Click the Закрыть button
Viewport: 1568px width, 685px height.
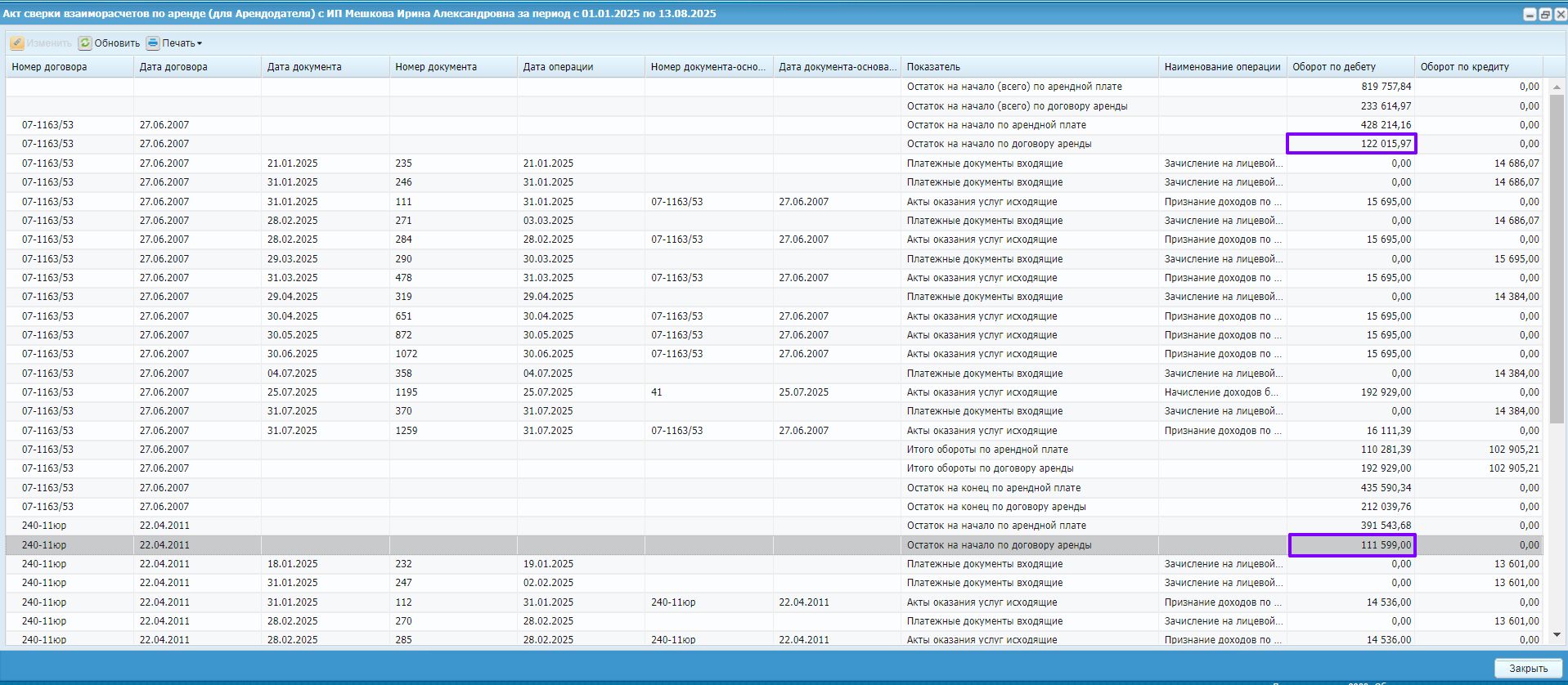coord(1528,668)
